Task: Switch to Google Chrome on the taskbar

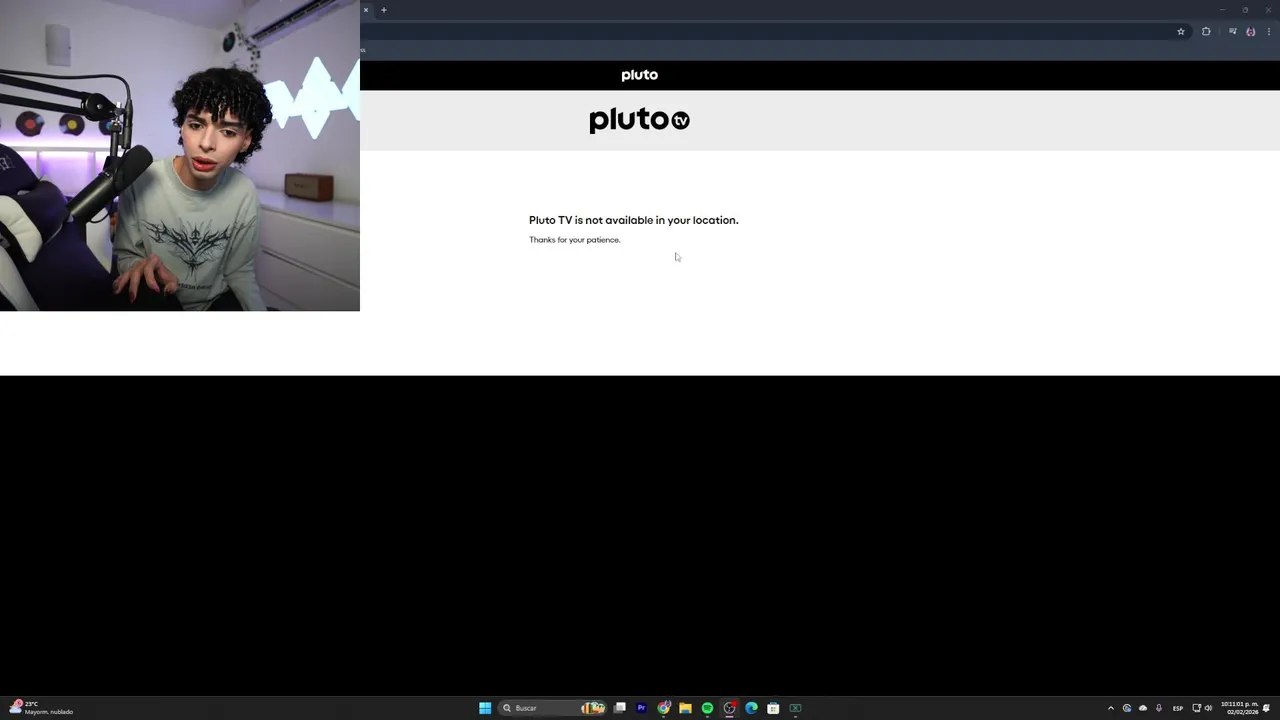Action: [x=664, y=708]
